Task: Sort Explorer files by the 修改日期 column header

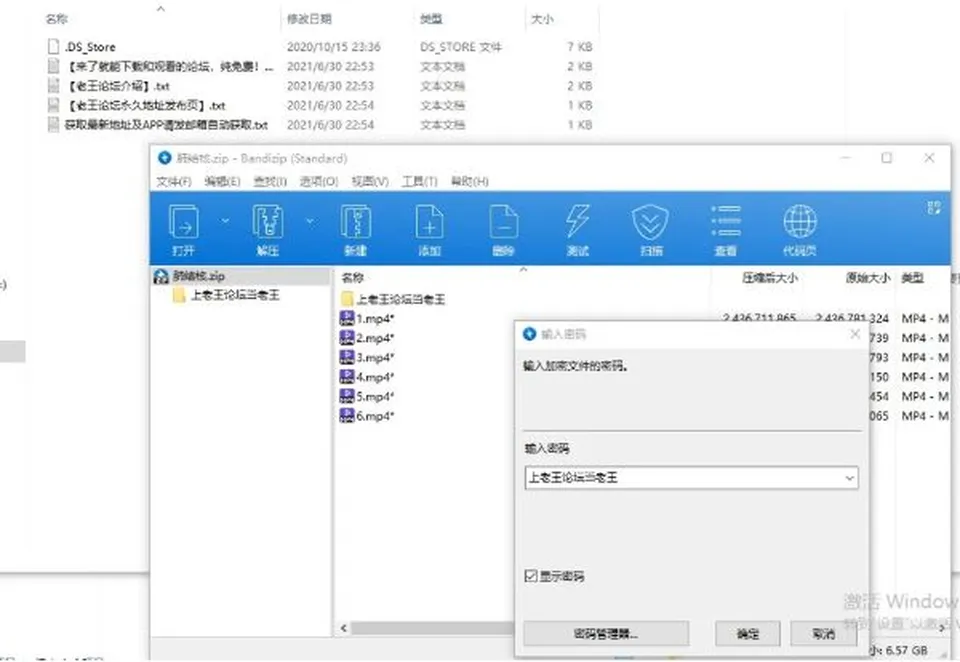Action: pyautogui.click(x=309, y=19)
